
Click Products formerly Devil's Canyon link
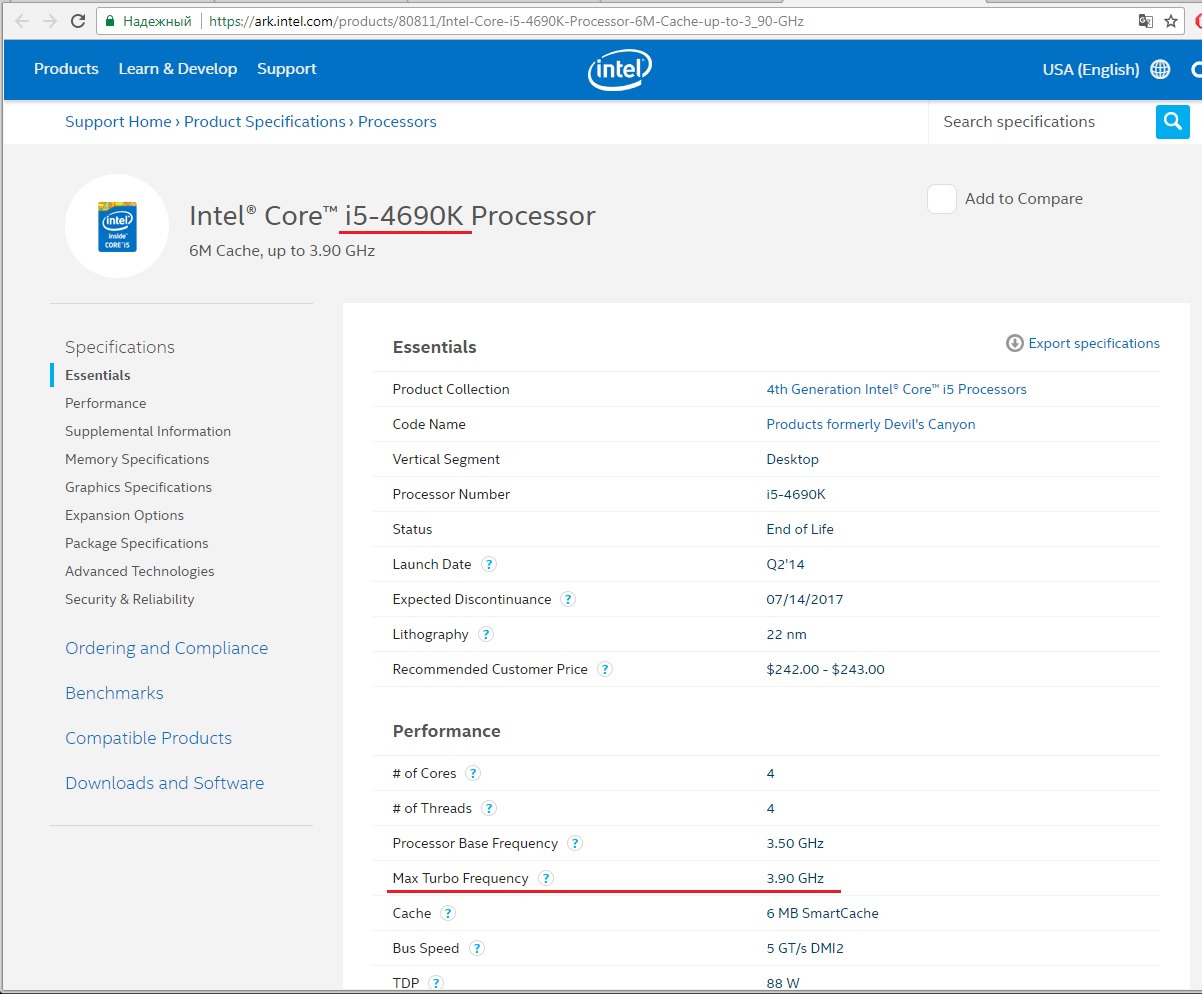(870, 424)
